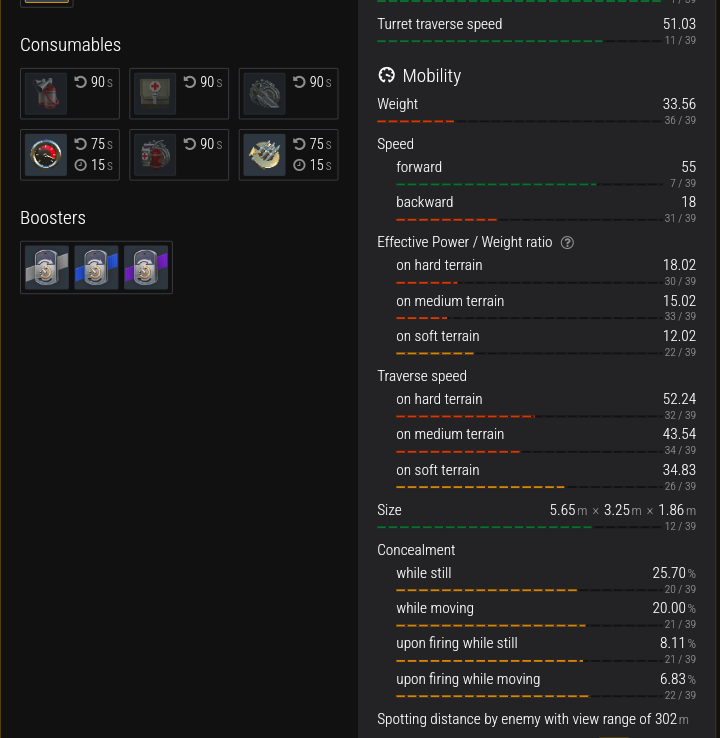
Task: Click the Consumables section heading
Action: pyautogui.click(x=71, y=45)
